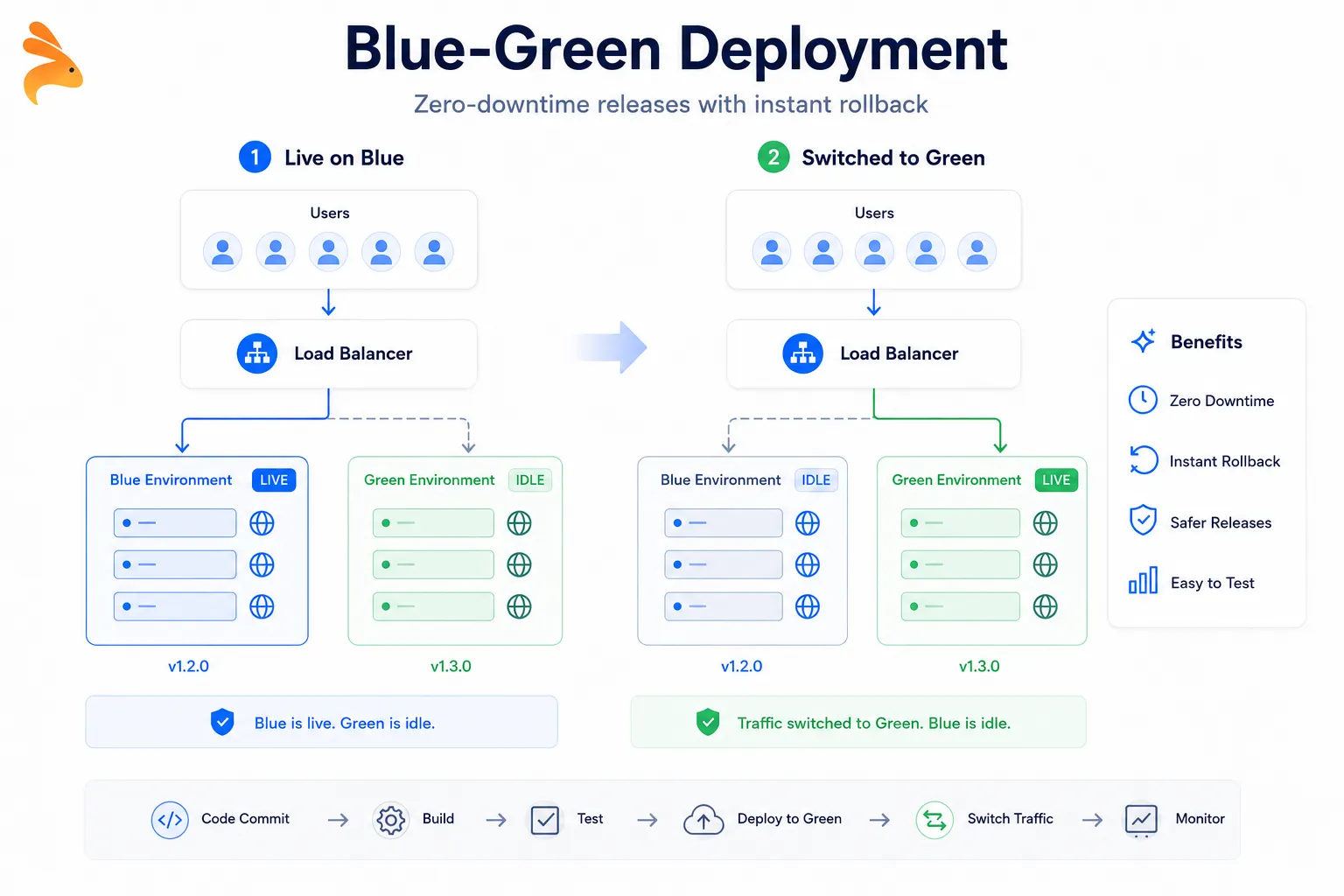Viewport: 1344px width, 896px height.
Task: Click the Test checkmark box icon
Action: coord(544,820)
